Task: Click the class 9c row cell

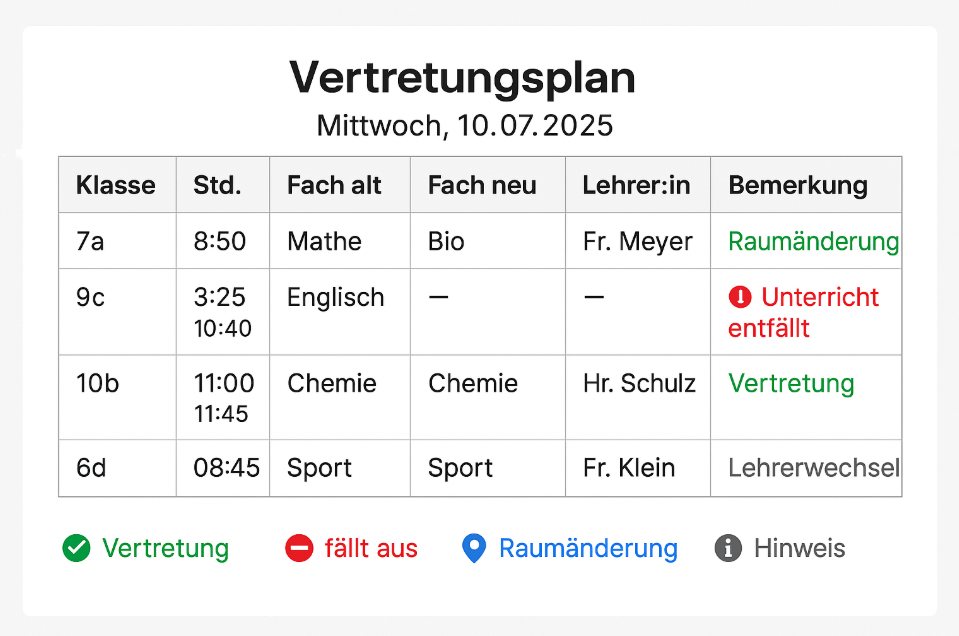Action: [91, 298]
